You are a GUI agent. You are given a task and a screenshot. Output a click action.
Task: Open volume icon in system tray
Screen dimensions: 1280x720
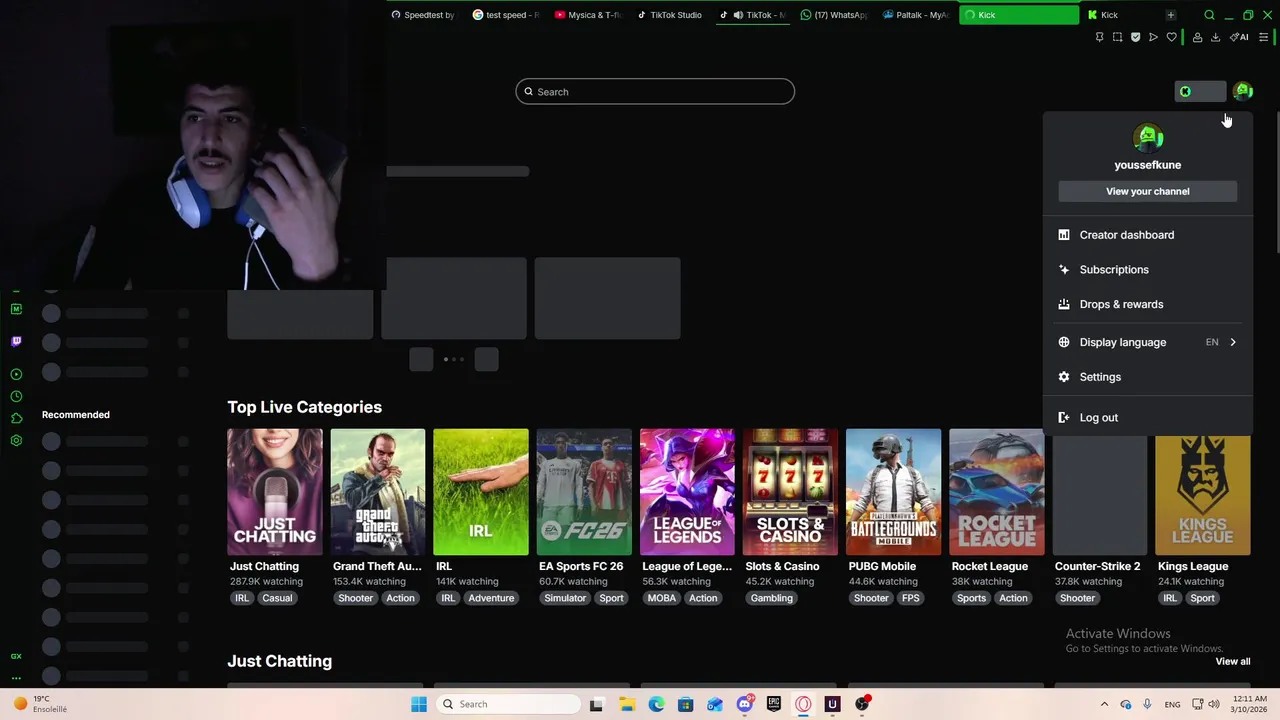point(1215,704)
